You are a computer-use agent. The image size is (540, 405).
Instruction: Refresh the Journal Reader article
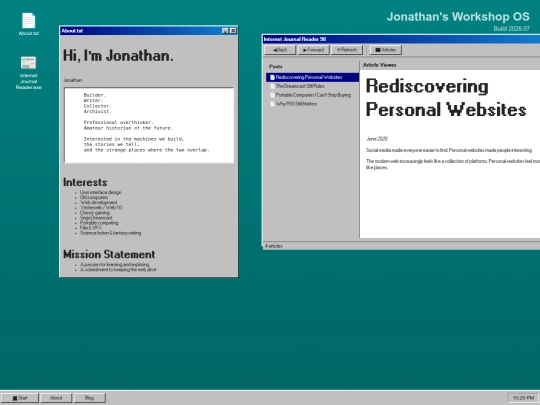coord(347,50)
